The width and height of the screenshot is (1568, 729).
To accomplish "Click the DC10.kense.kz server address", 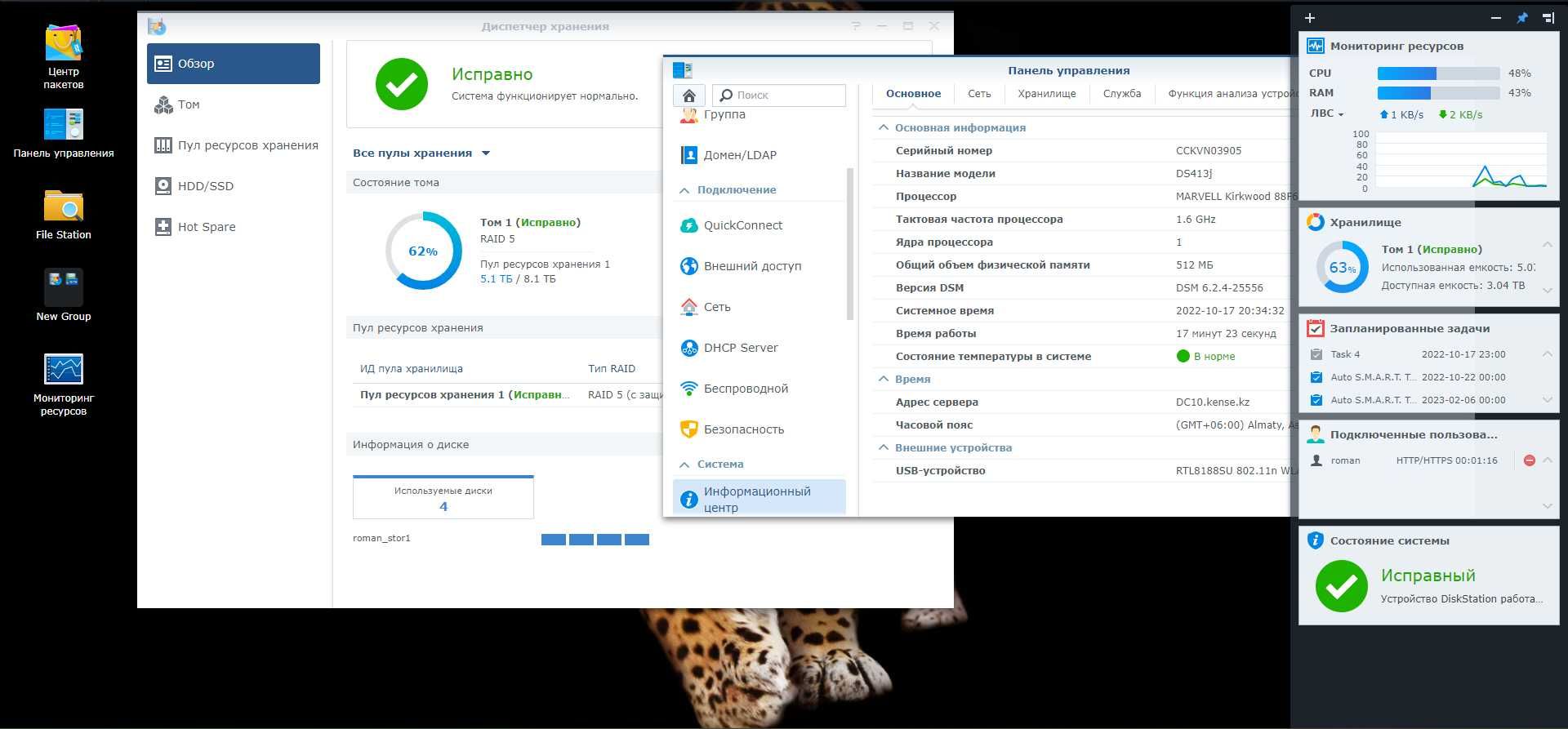I will 1213,402.
